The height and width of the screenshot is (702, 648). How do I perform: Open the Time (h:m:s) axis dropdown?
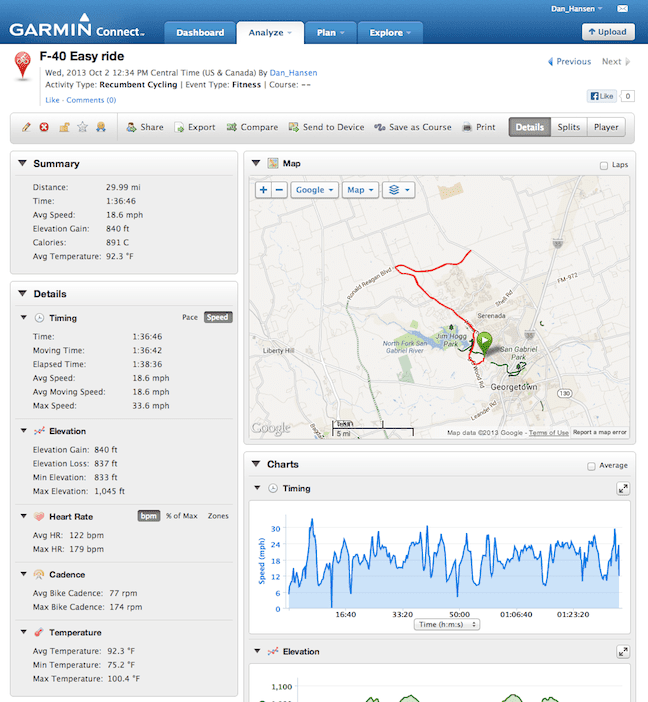coord(446,624)
